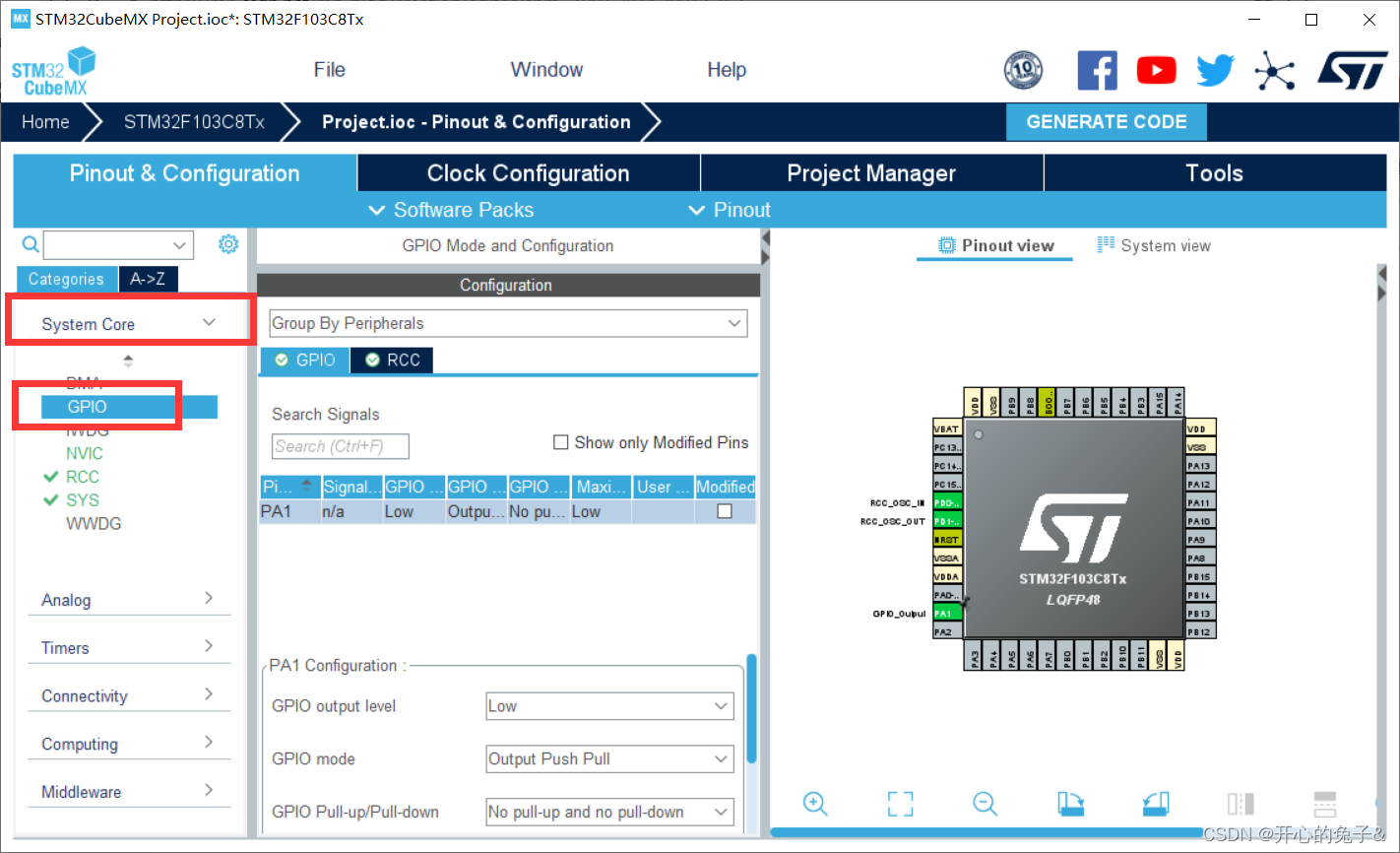Open the GPIO mode Output Push Pull dropdown
1400x853 pixels.
[x=609, y=758]
